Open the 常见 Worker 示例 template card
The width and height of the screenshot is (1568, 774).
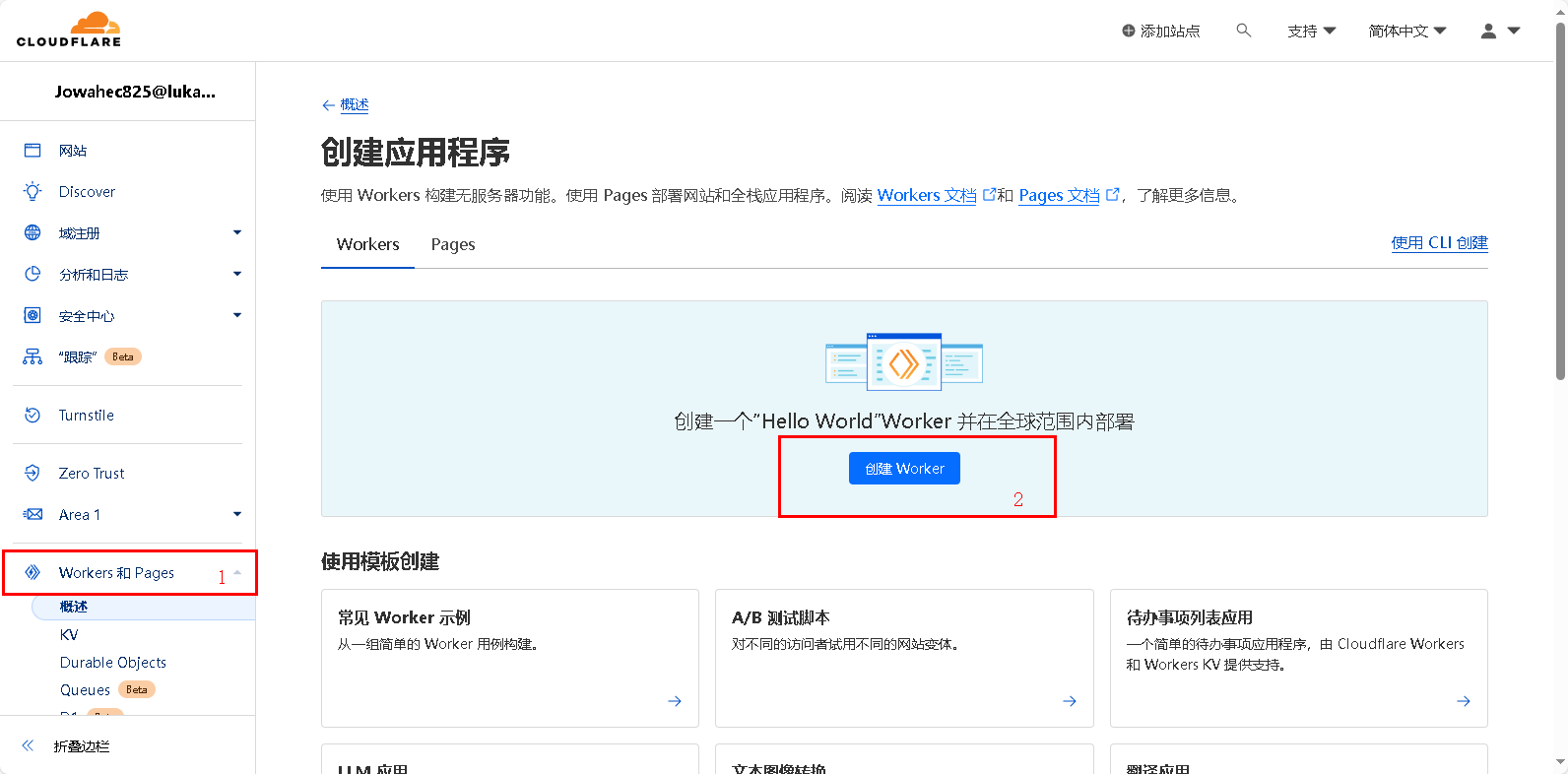click(510, 658)
